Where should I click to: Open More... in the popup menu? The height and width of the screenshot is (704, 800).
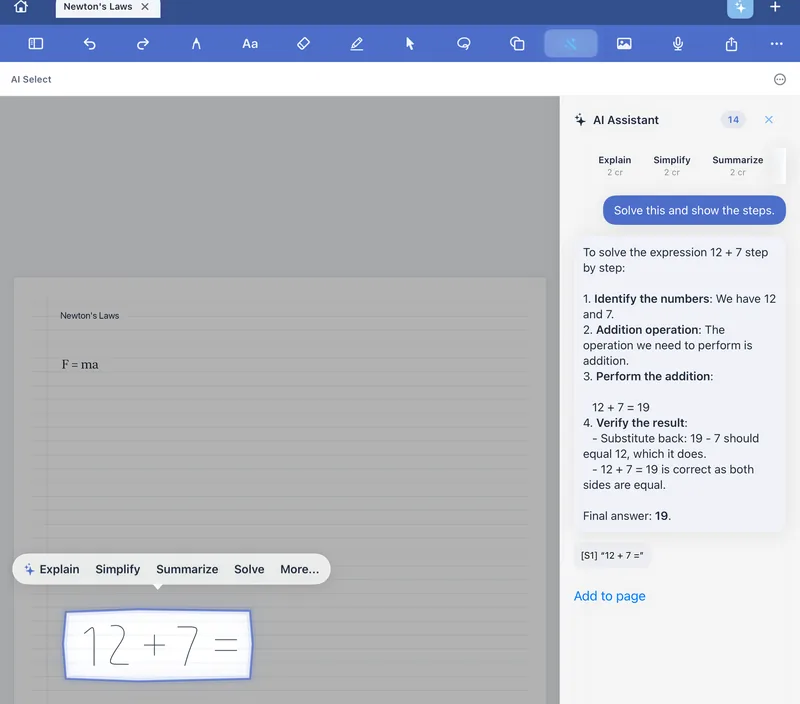(299, 569)
